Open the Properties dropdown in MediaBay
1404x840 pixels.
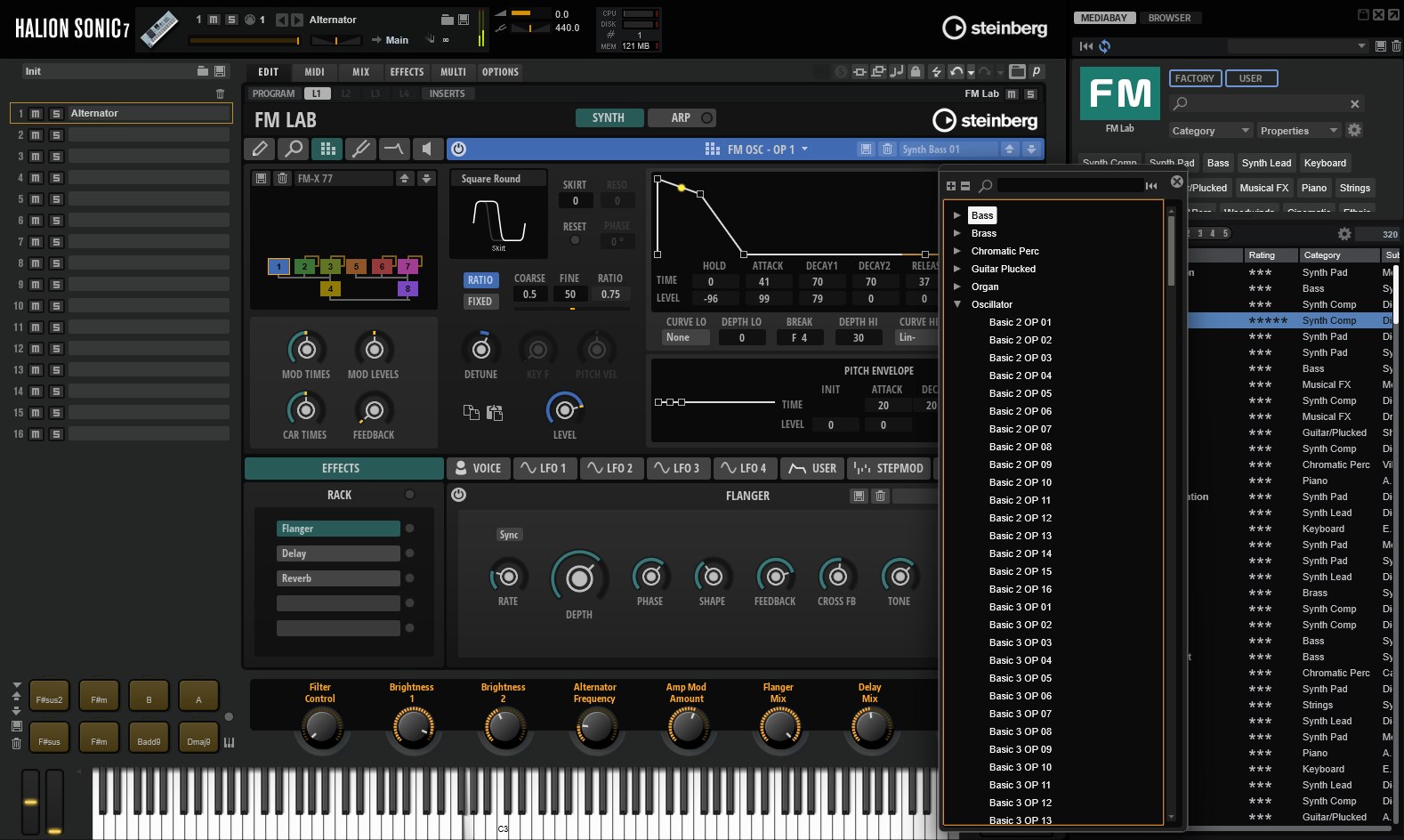(x=1298, y=131)
